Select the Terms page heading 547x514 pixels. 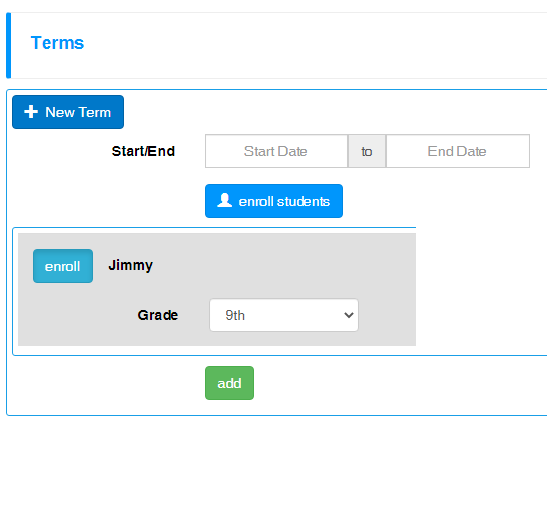click(x=57, y=43)
